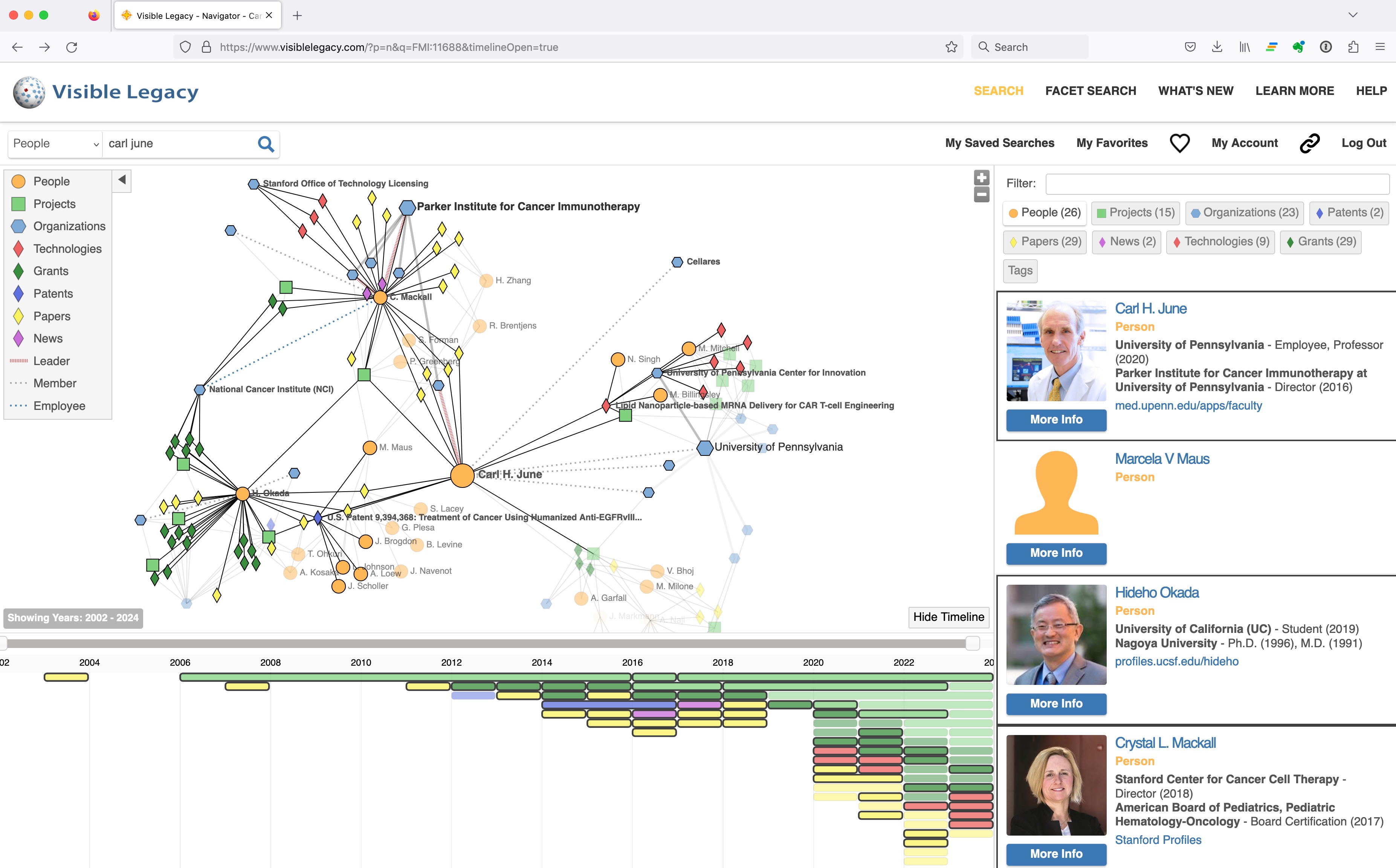Screen dimensions: 1396x868
Task: Open profiles.ucsf.edu/hideho link
Action: coord(1177,662)
